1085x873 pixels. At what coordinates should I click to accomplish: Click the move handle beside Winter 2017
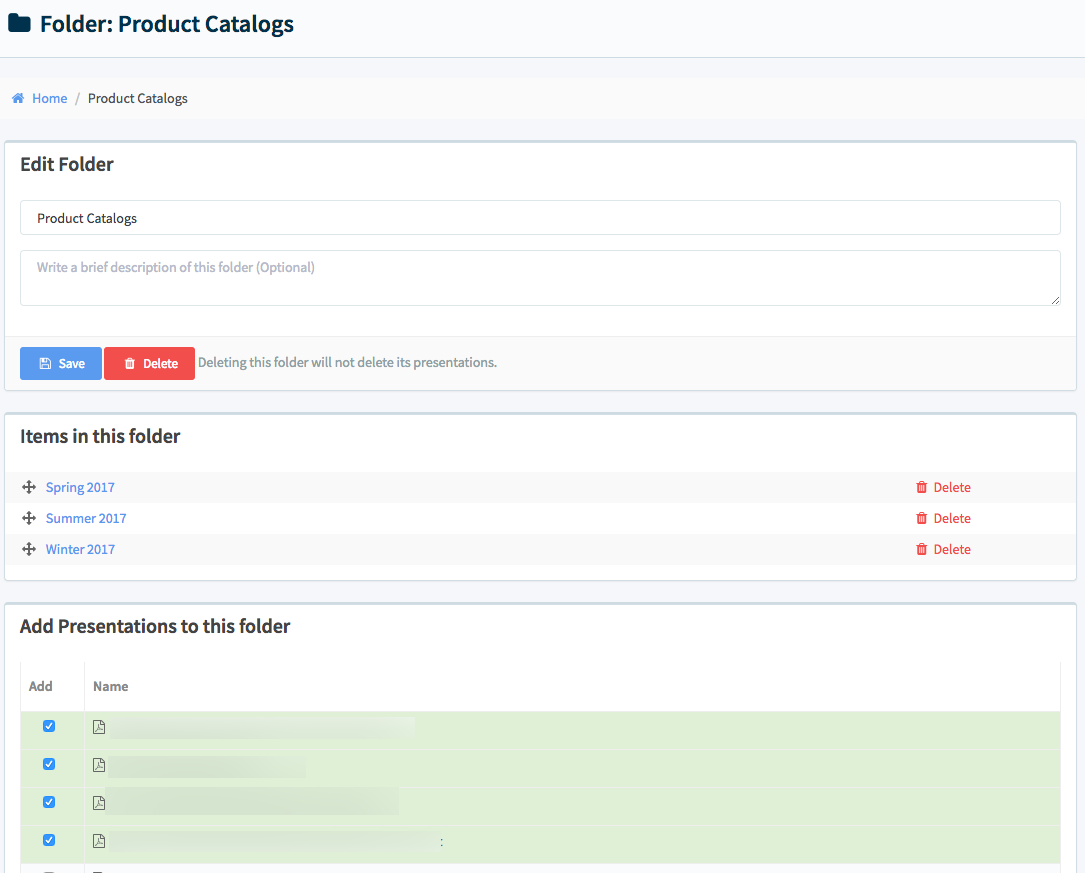[x=29, y=549]
